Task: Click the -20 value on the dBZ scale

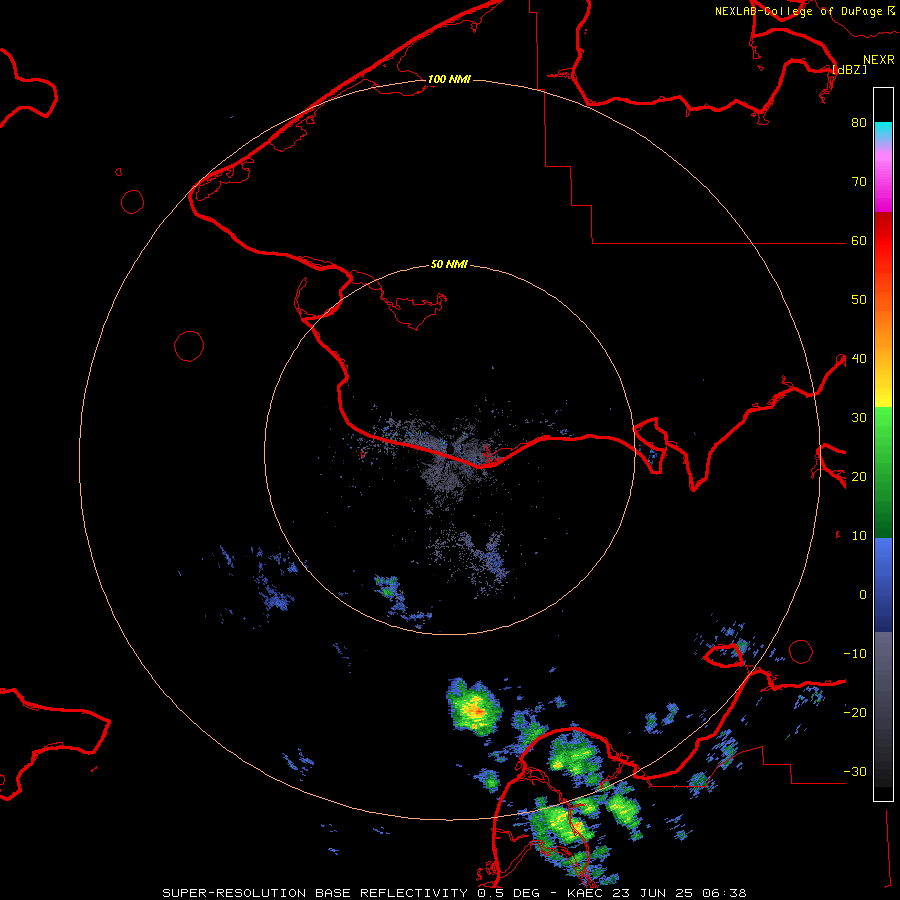Action: 855,713
